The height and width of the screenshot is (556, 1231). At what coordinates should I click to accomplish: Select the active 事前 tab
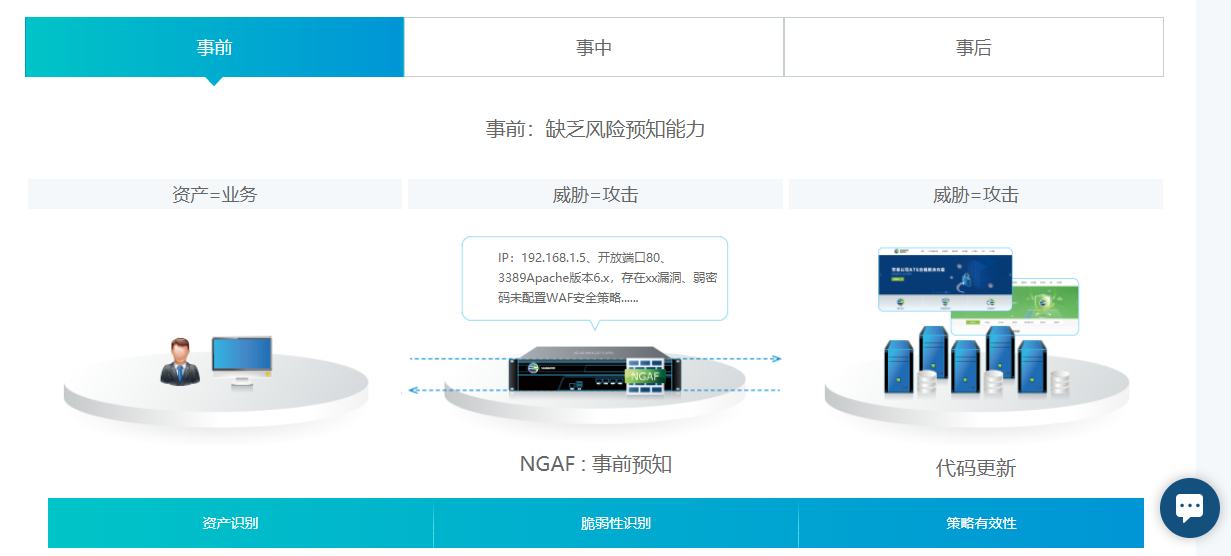[x=214, y=47]
